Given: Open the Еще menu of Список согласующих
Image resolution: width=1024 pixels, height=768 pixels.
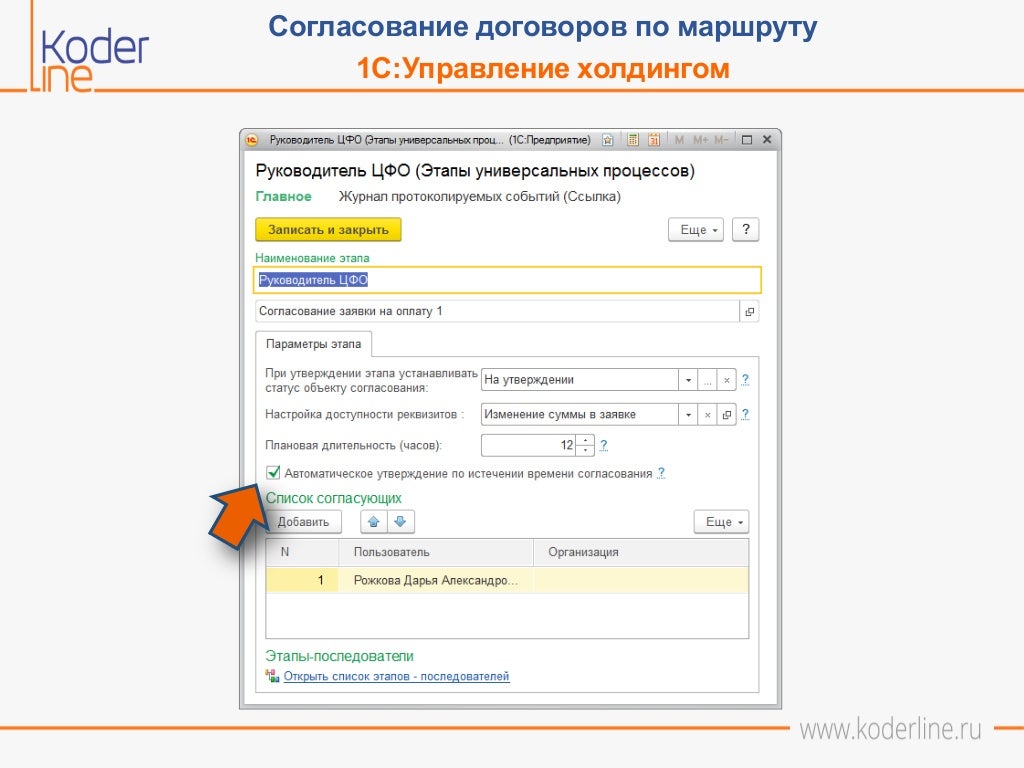Looking at the screenshot, I should tap(721, 522).
